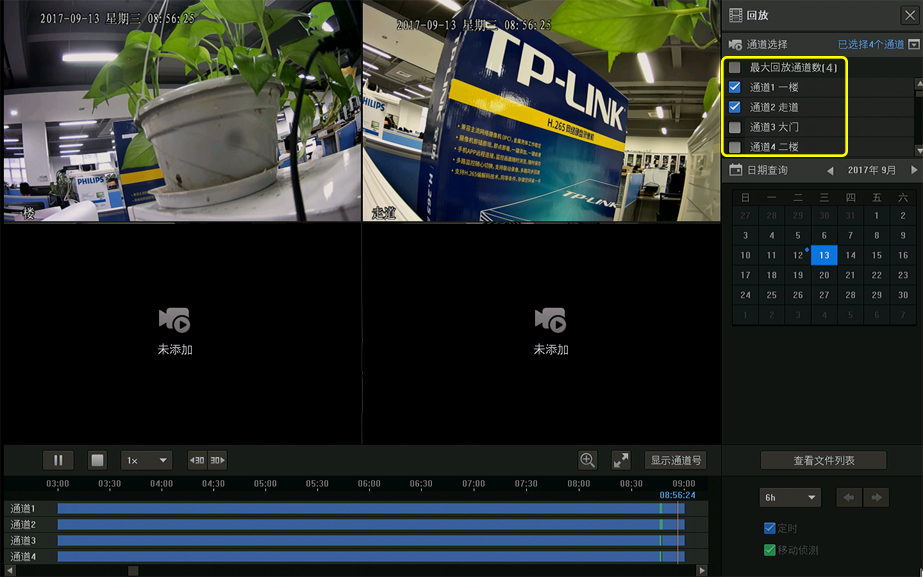
Task: Stop the video playback
Action: click(x=97, y=460)
